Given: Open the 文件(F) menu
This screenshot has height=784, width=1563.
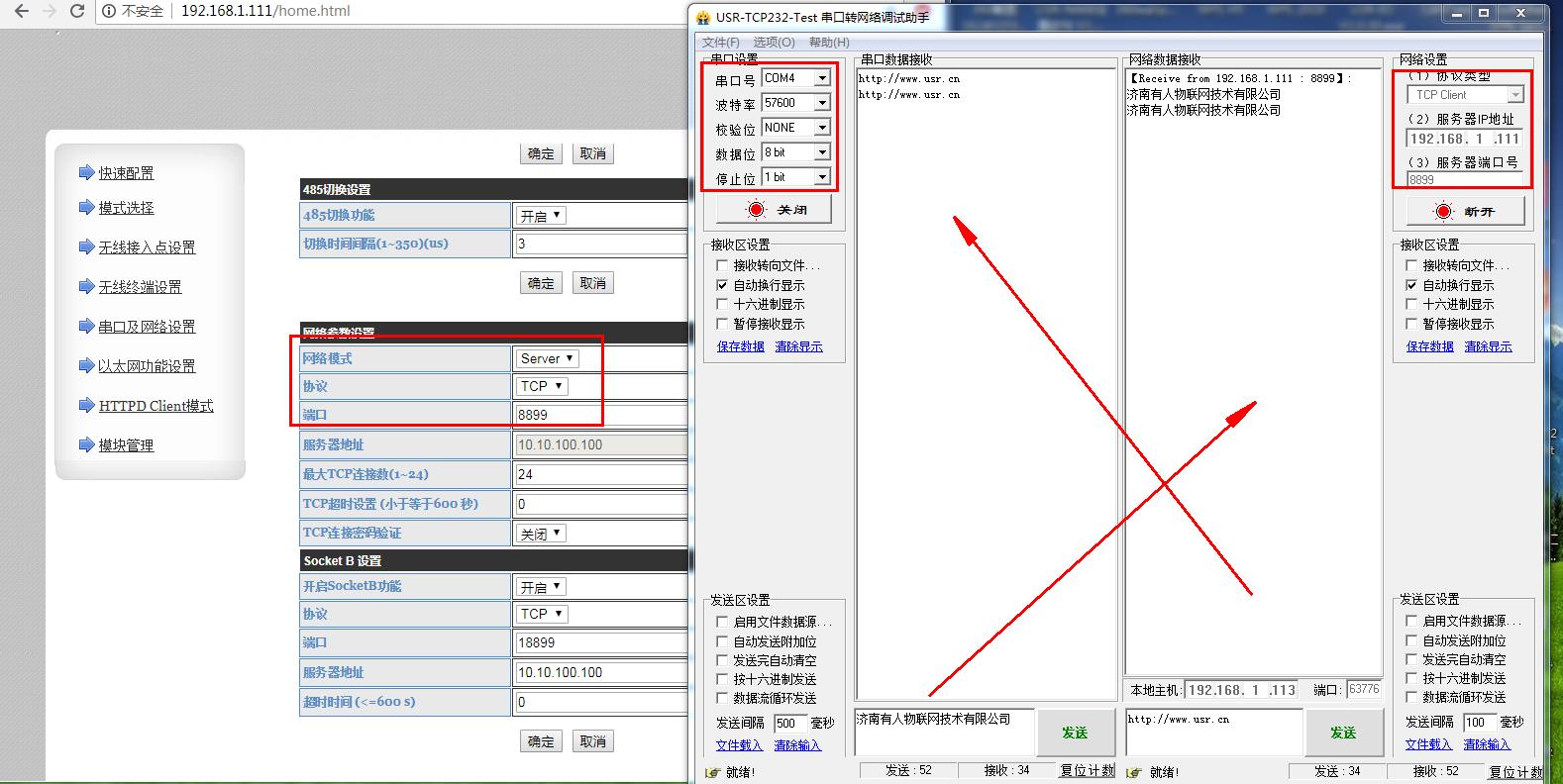Looking at the screenshot, I should [720, 43].
